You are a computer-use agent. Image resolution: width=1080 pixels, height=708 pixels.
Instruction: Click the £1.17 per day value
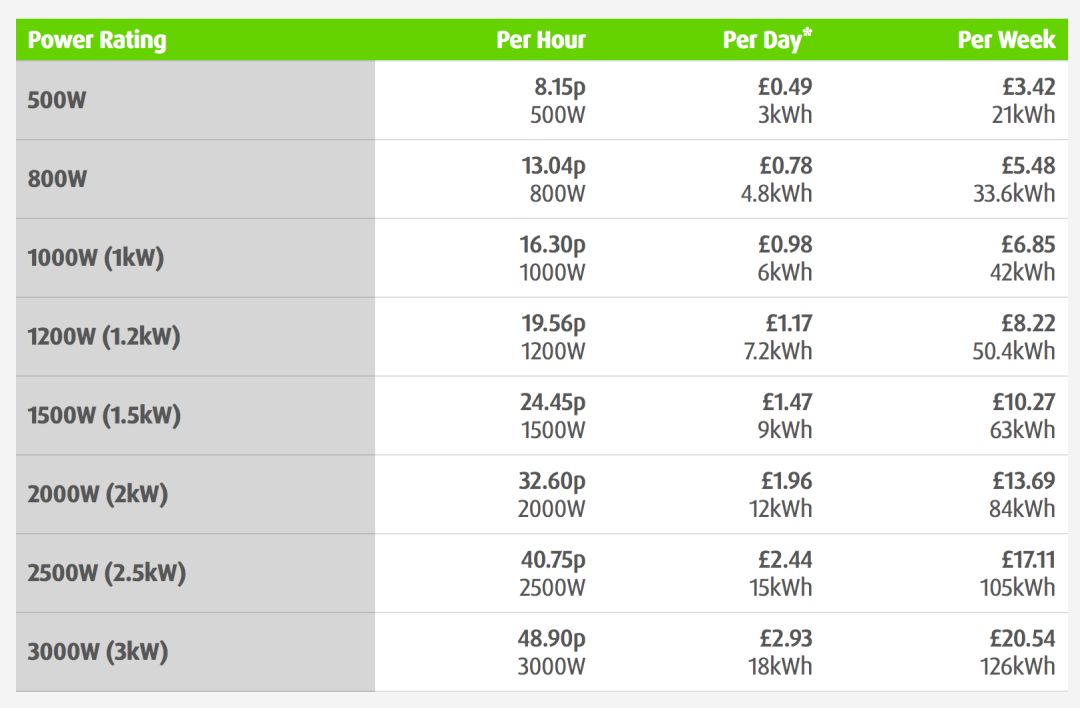tap(787, 324)
